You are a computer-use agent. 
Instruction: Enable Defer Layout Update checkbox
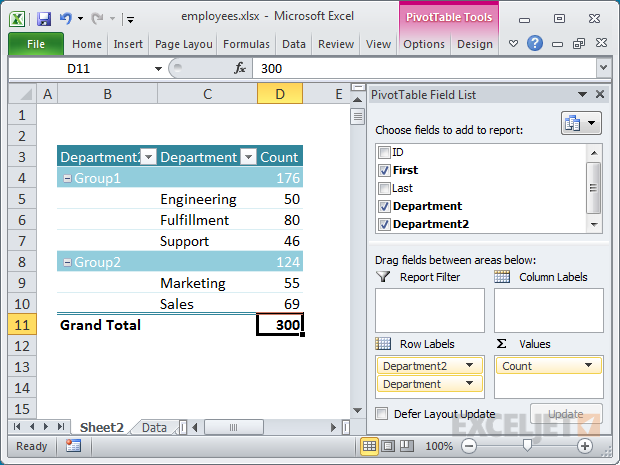pyautogui.click(x=382, y=413)
